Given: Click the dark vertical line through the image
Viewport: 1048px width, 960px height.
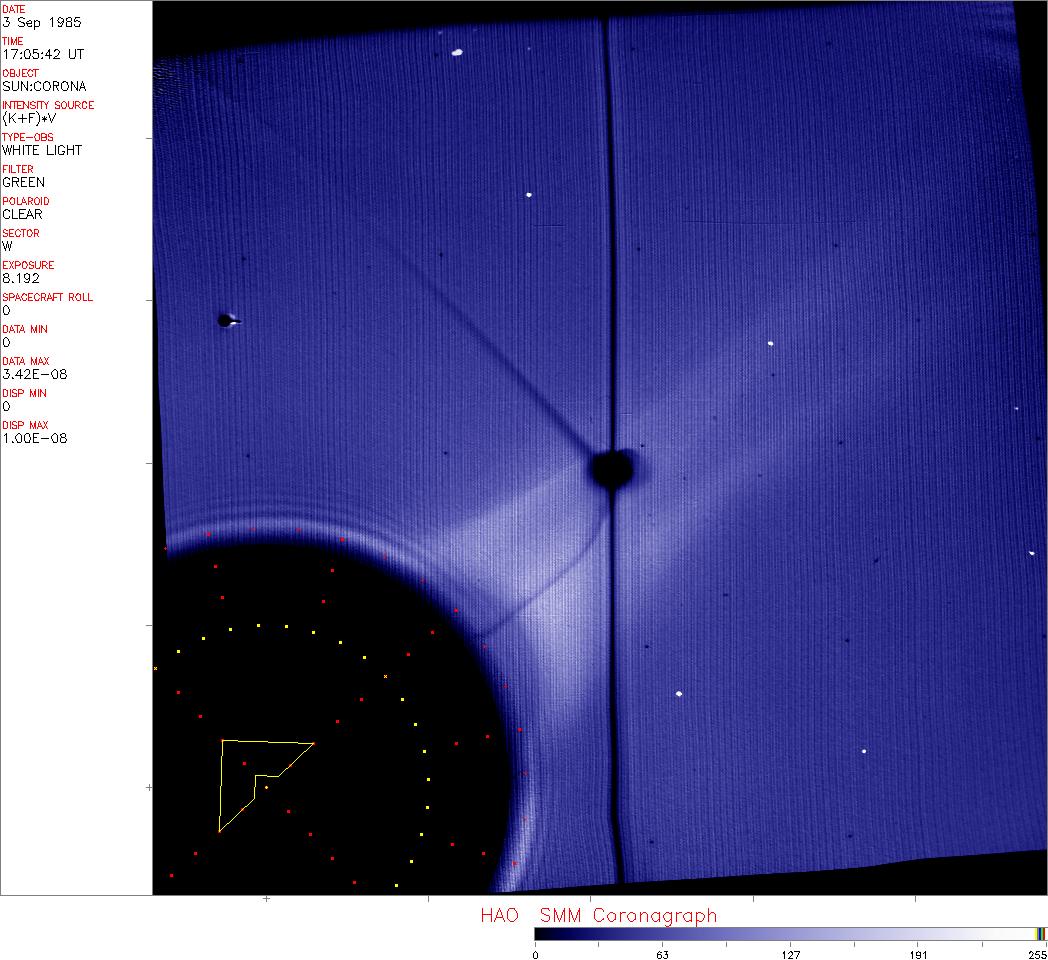Looking at the screenshot, I should [610, 250].
